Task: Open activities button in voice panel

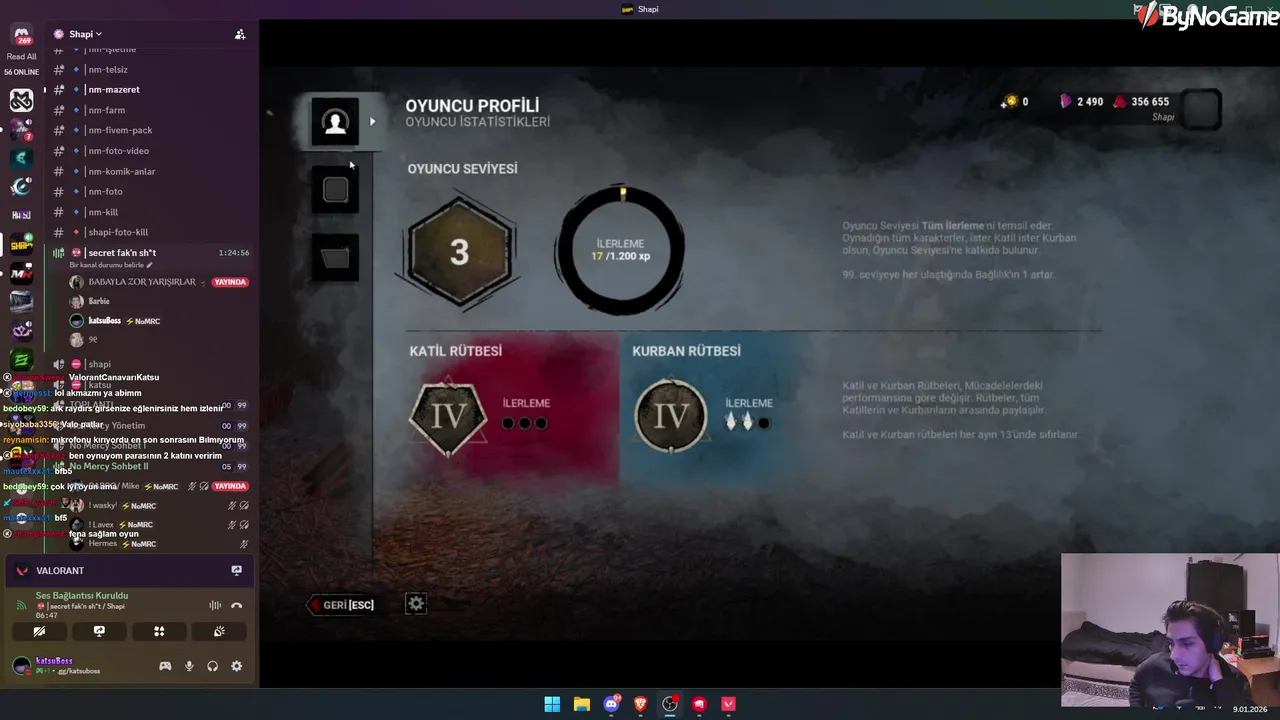Action: 159,631
